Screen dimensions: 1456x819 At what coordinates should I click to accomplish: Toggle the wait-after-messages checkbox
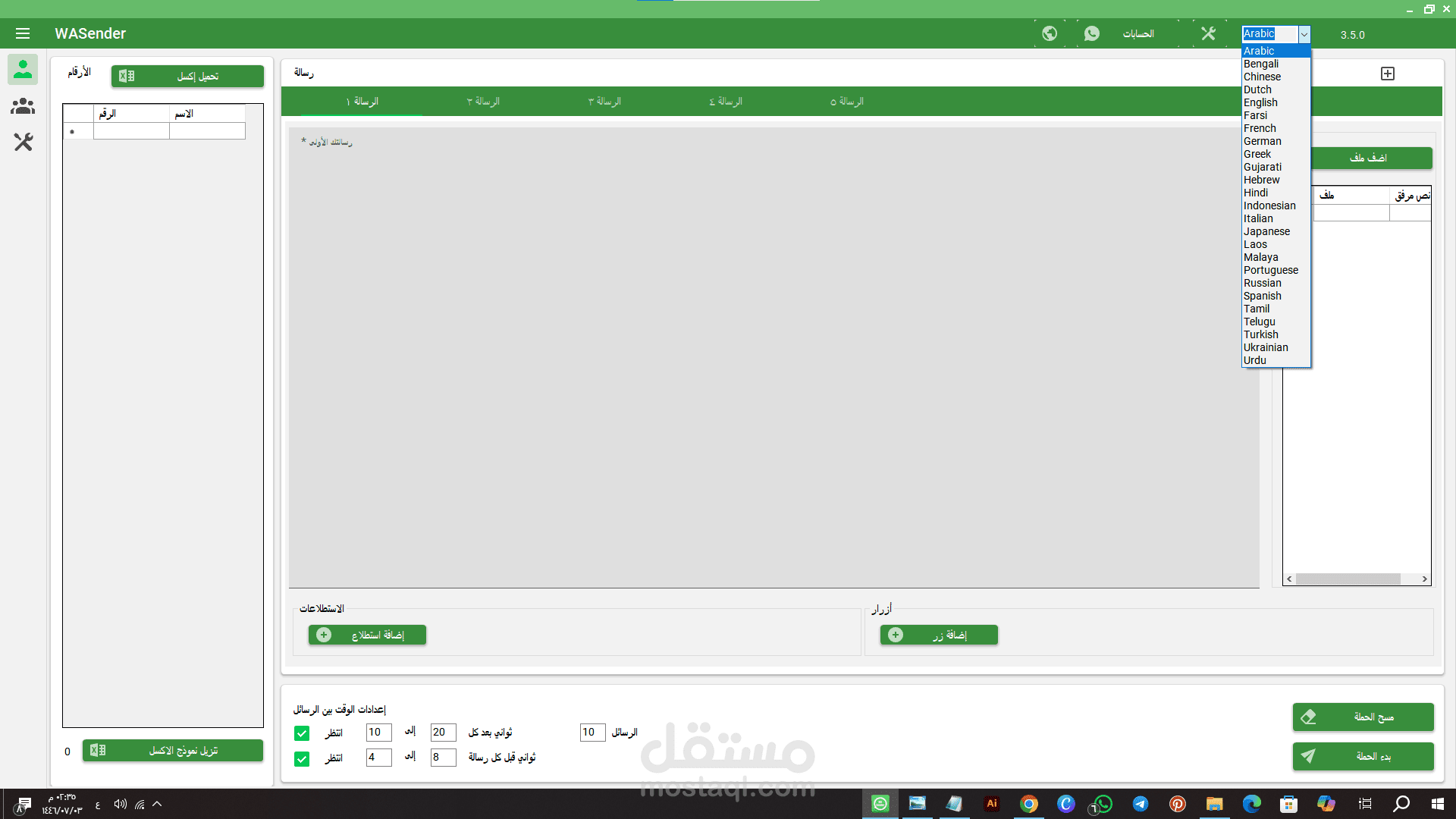point(302,733)
